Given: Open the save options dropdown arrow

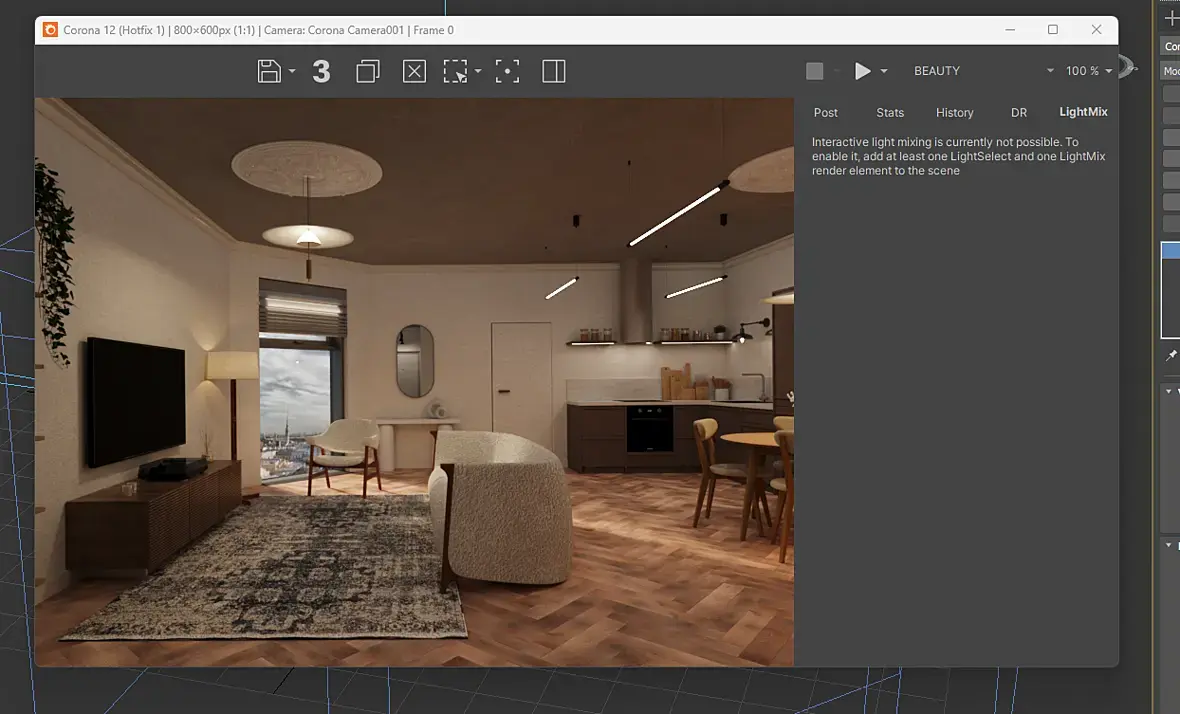Looking at the screenshot, I should (x=292, y=72).
